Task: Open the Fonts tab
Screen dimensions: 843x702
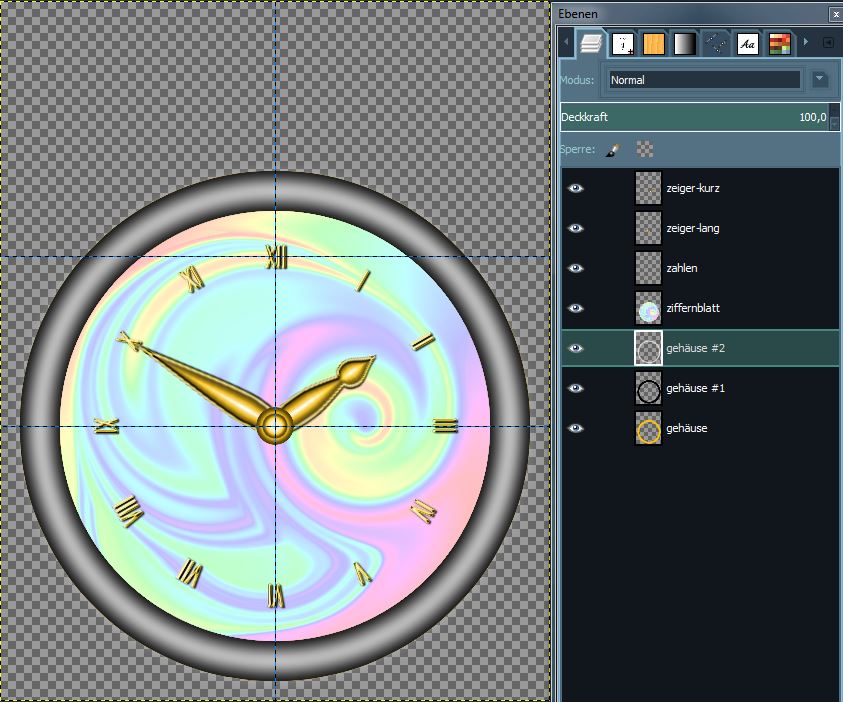Action: coord(747,44)
